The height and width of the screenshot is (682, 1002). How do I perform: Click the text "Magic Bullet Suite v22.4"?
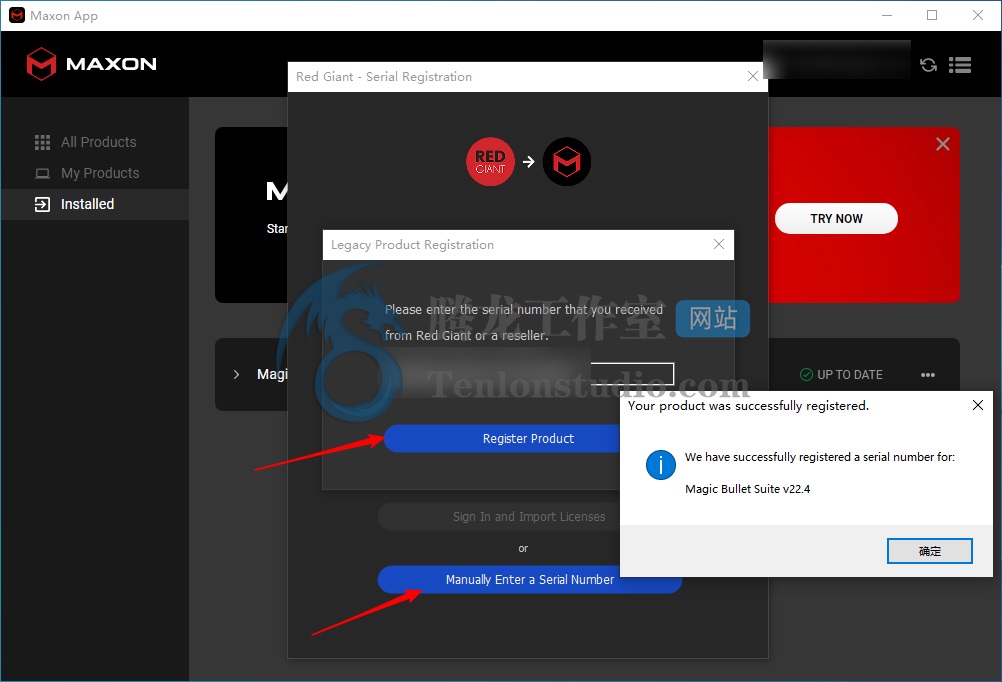point(748,489)
